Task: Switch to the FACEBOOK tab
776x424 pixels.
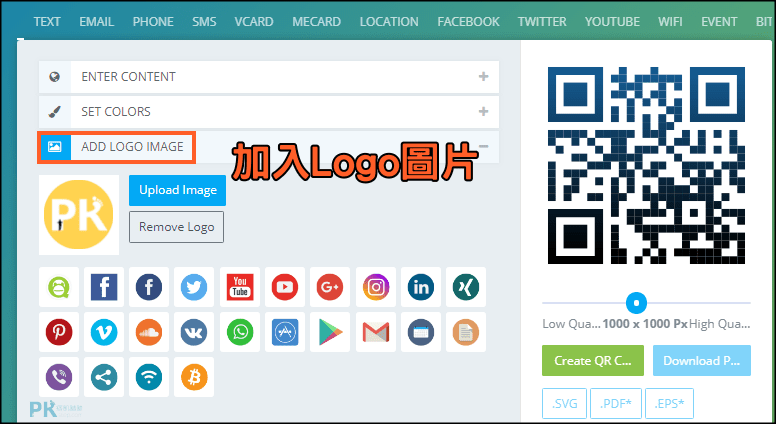Action: pyautogui.click(x=468, y=22)
